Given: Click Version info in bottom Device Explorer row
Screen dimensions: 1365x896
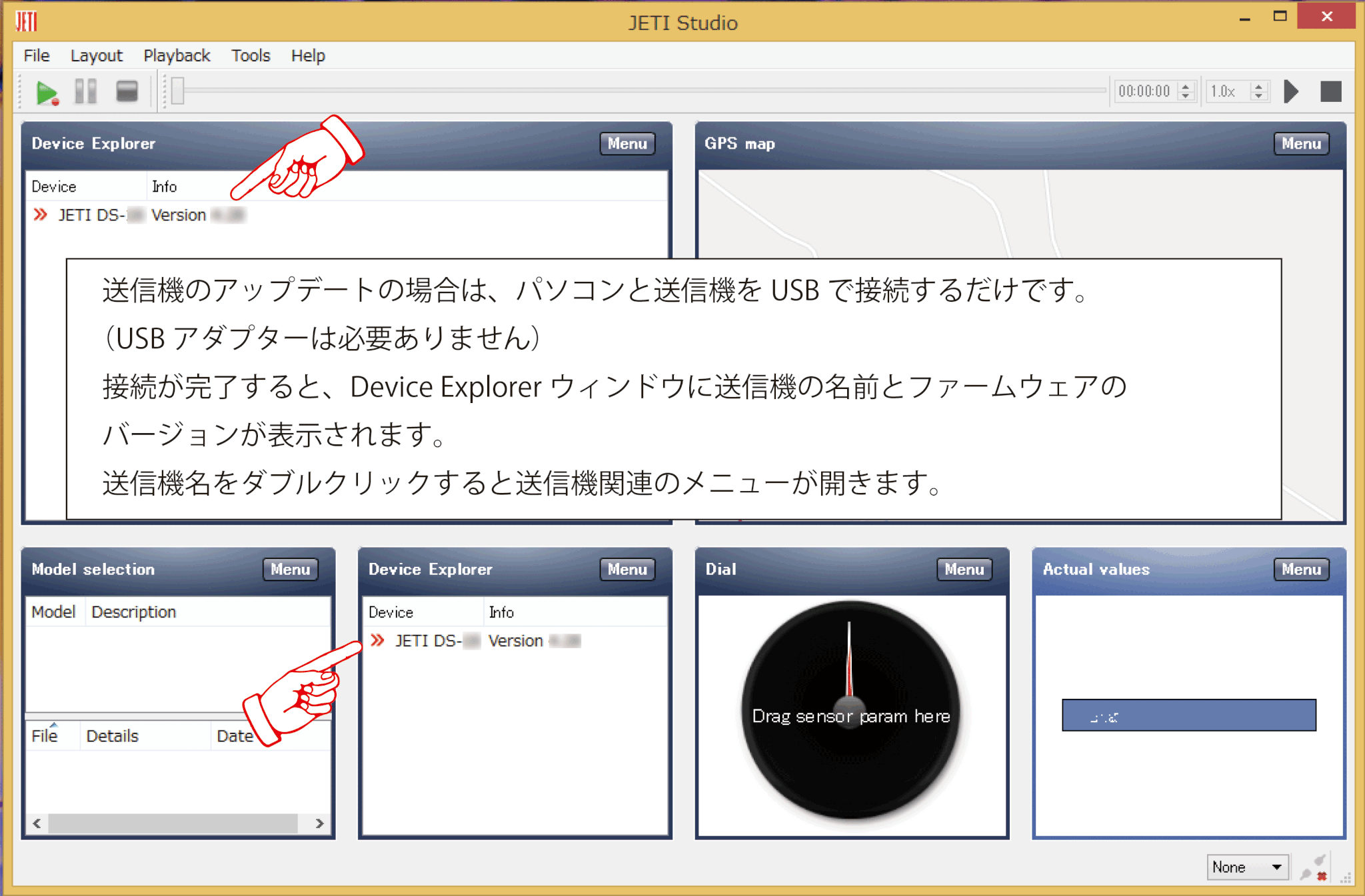Looking at the screenshot, I should [534, 641].
